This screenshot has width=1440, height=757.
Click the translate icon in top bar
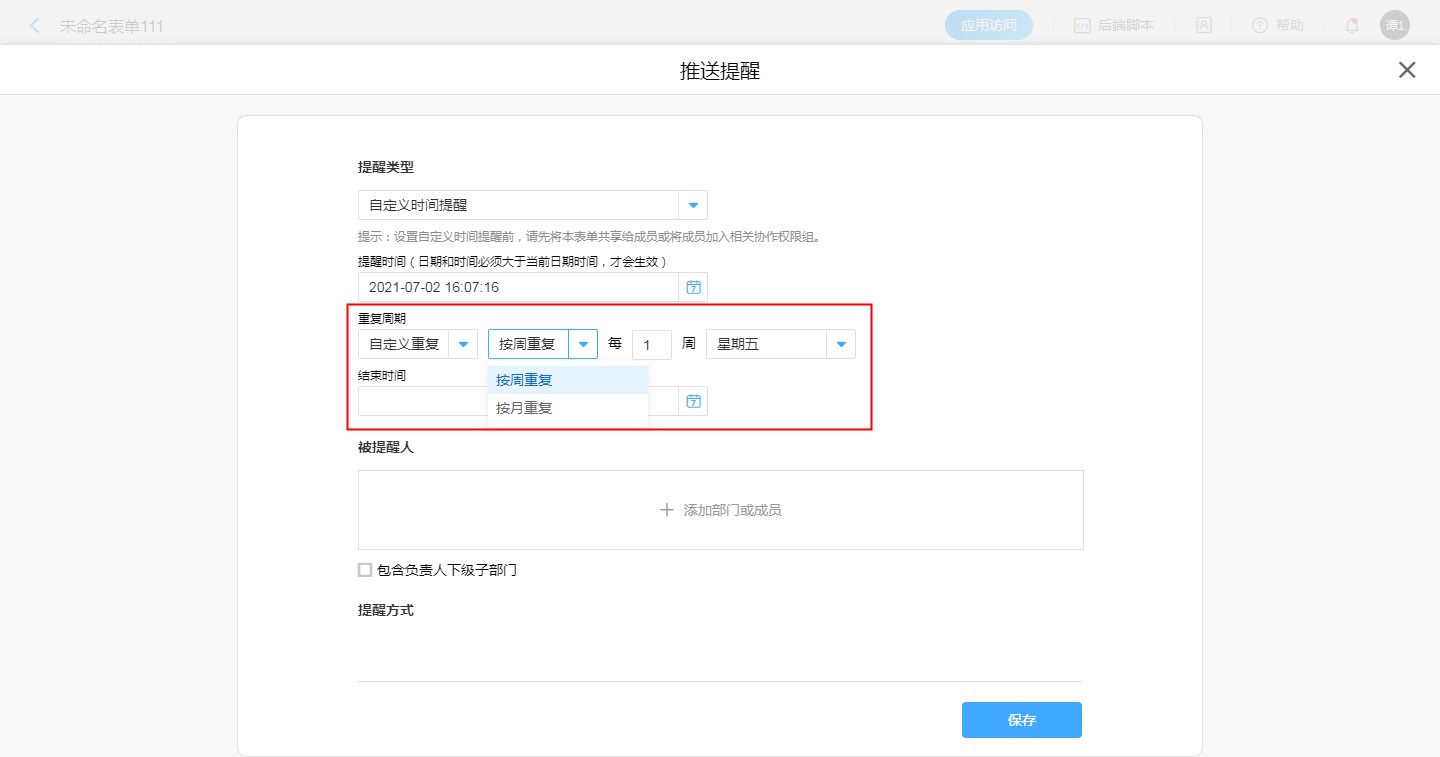click(1204, 26)
